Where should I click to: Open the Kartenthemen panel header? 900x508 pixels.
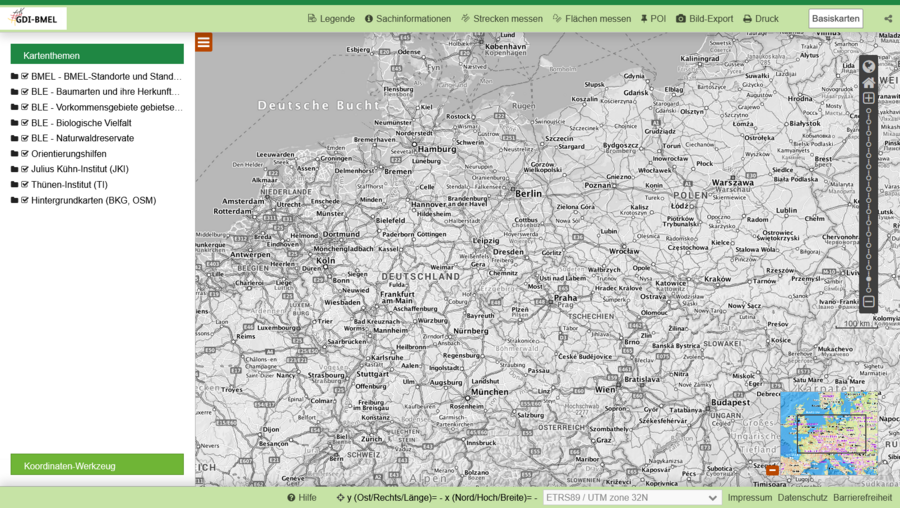point(97,55)
